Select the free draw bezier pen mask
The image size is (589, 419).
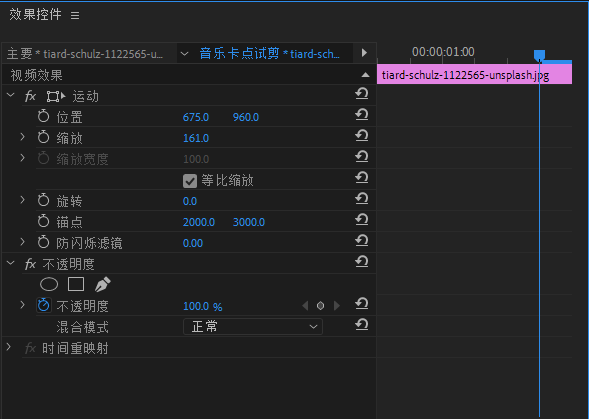coord(102,284)
